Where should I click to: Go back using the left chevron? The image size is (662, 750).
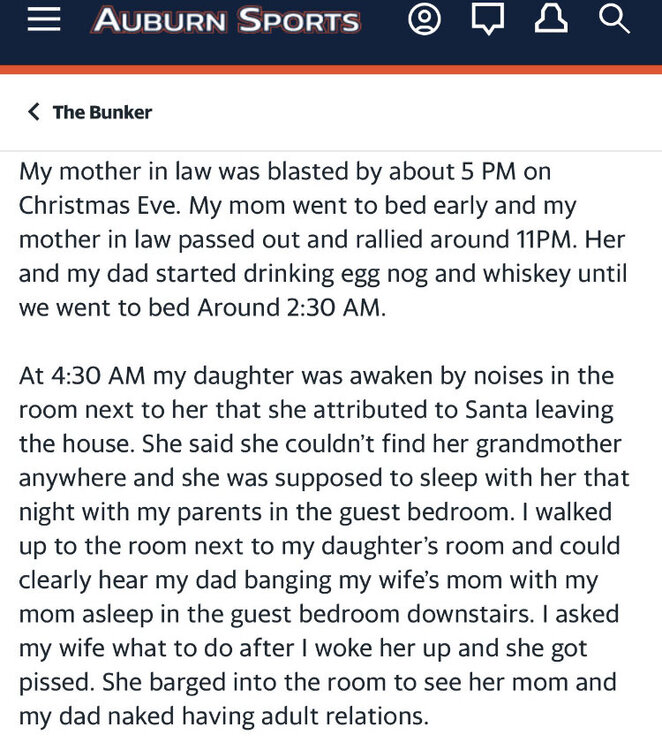pos(34,112)
